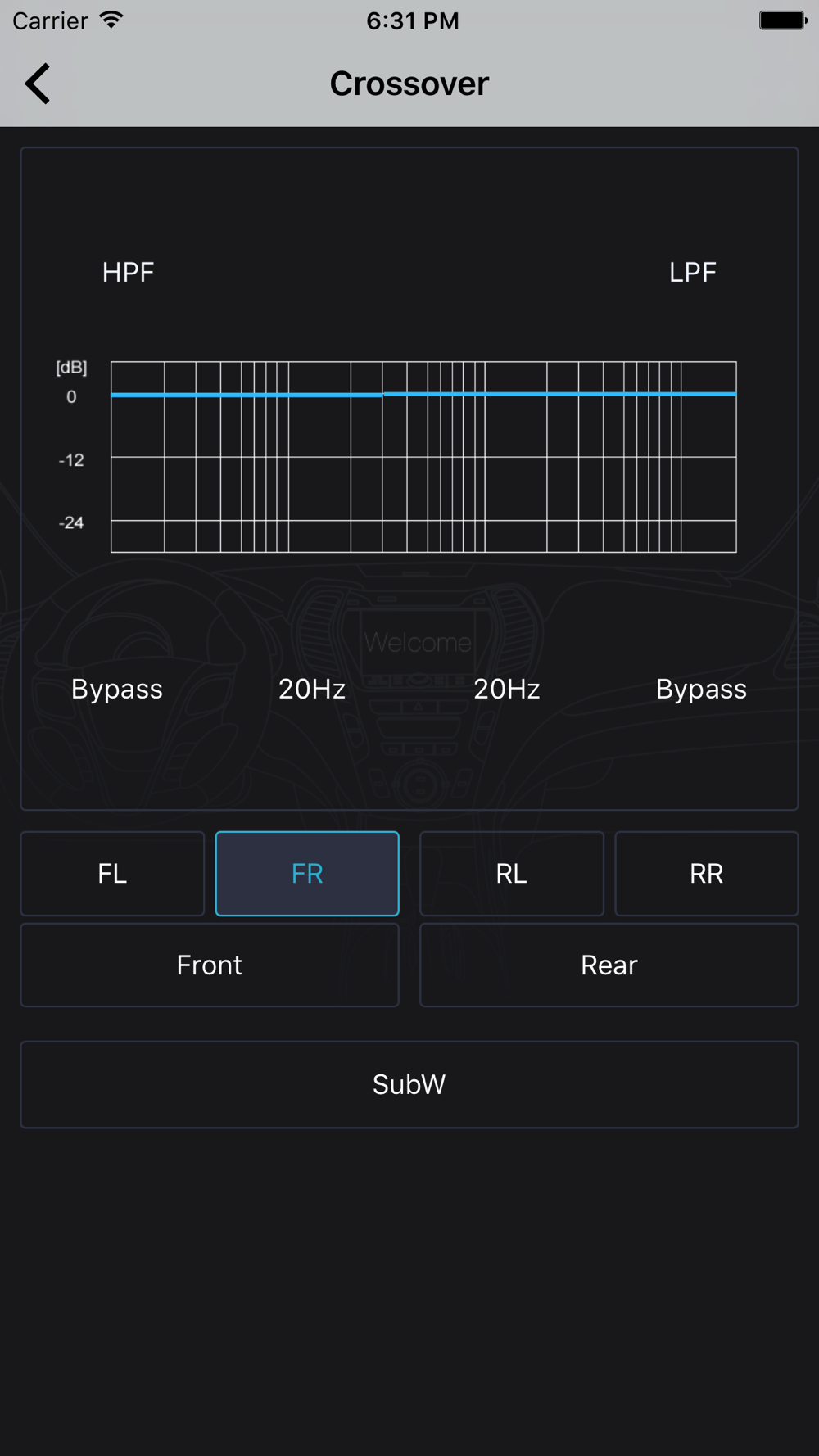Tap the LPF label
The image size is (819, 1456).
(693, 273)
